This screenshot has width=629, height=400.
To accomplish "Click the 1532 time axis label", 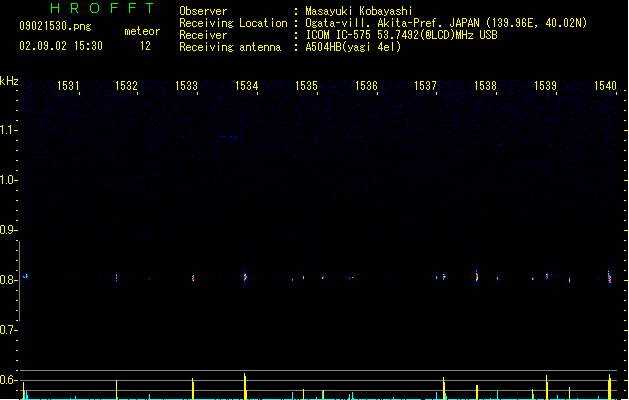I will click(x=126, y=86).
